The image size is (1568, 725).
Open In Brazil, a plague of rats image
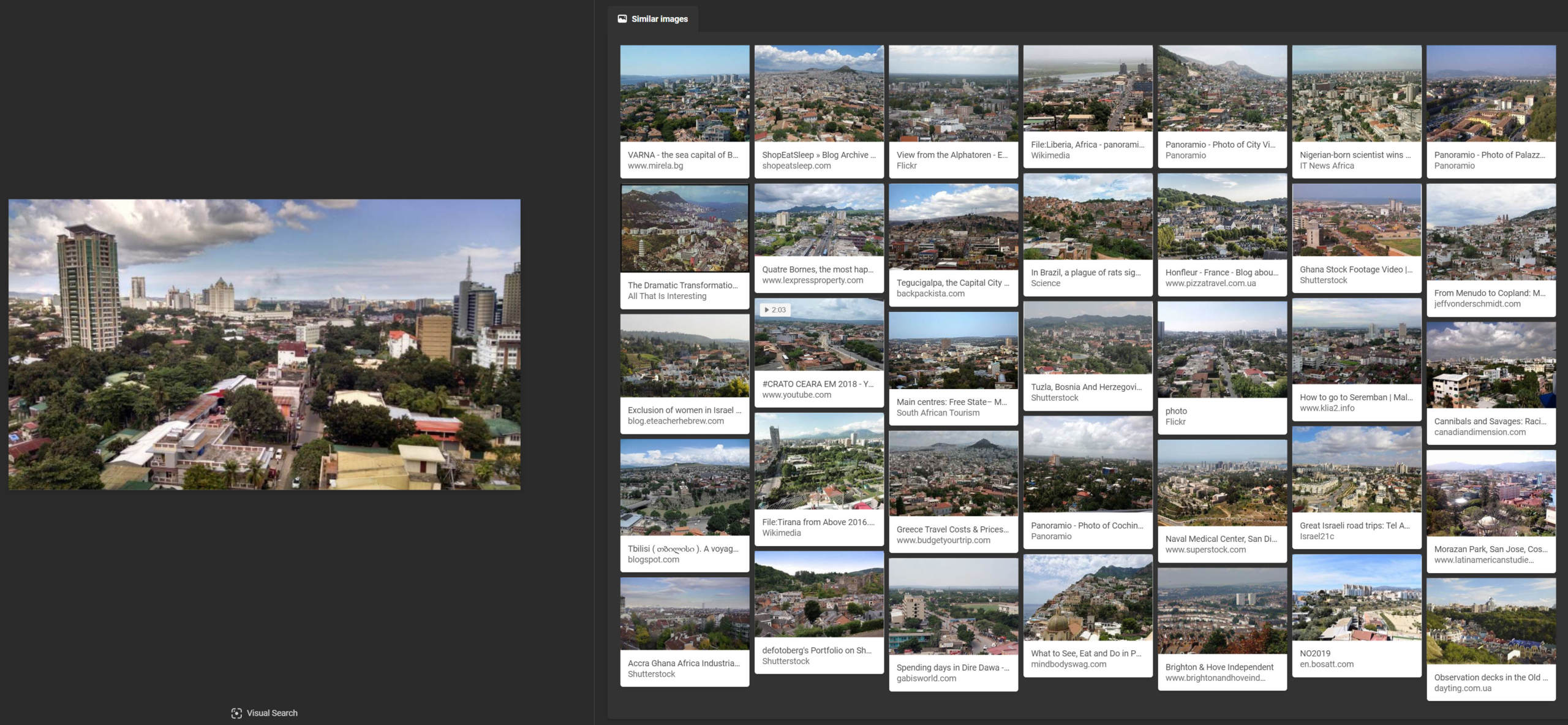pos(1088,216)
